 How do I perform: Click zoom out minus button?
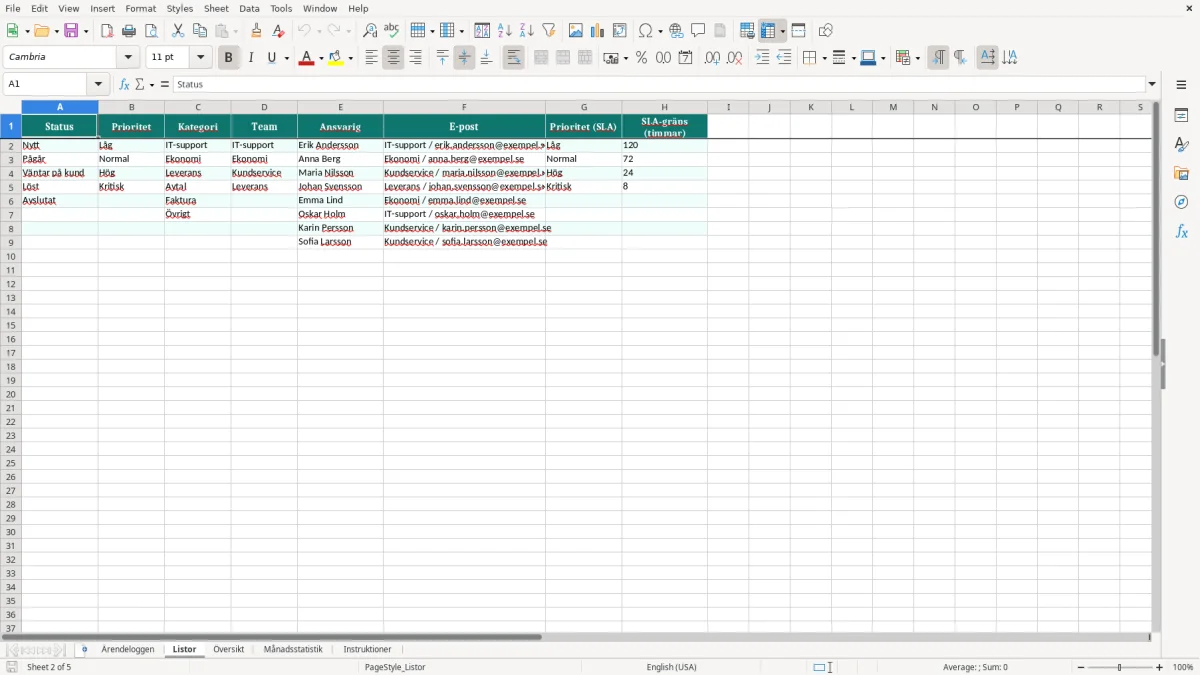[x=1081, y=667]
